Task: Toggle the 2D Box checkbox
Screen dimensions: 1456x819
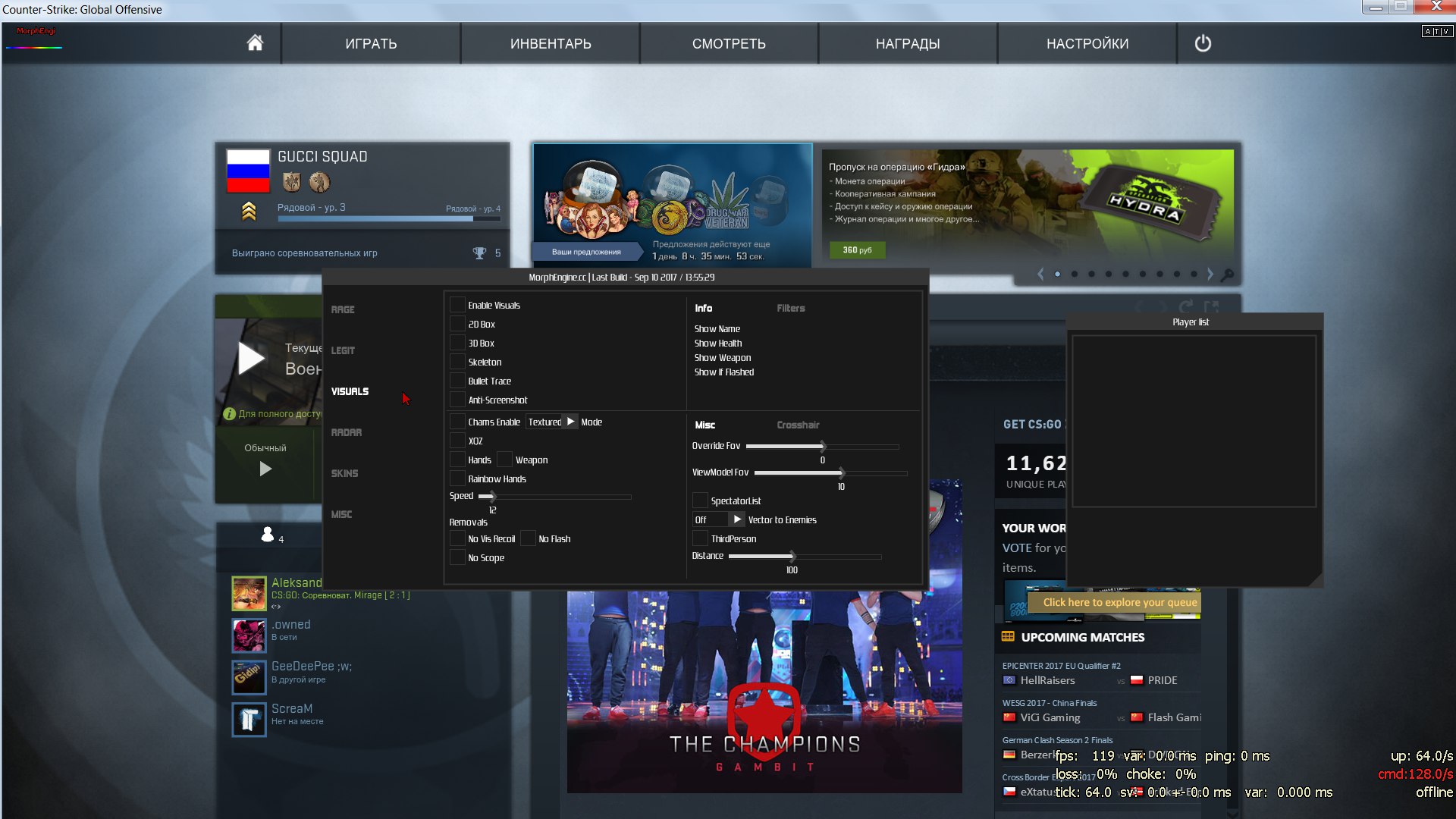Action: 457,324
